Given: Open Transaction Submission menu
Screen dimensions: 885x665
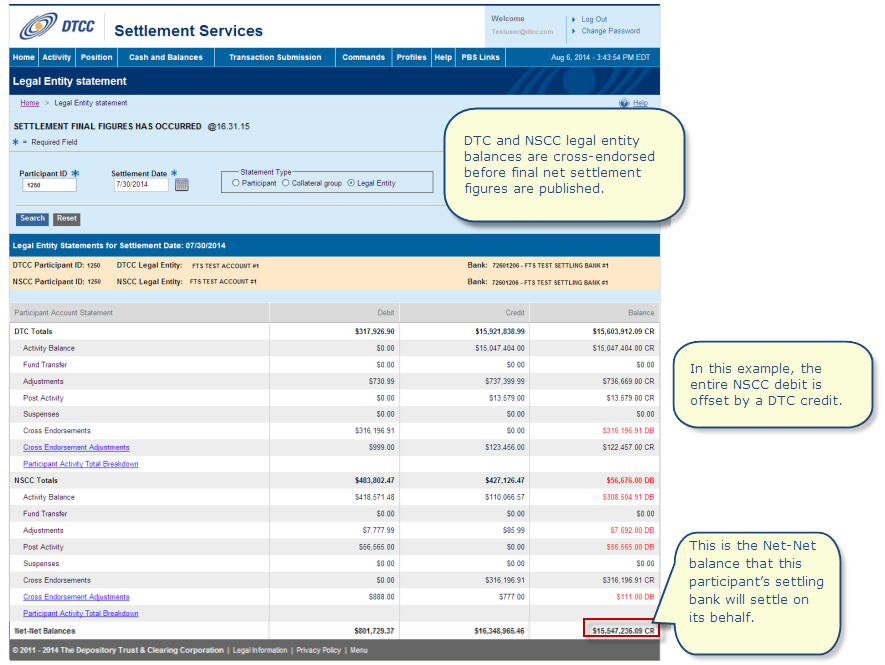Looking at the screenshot, I should click(275, 57).
